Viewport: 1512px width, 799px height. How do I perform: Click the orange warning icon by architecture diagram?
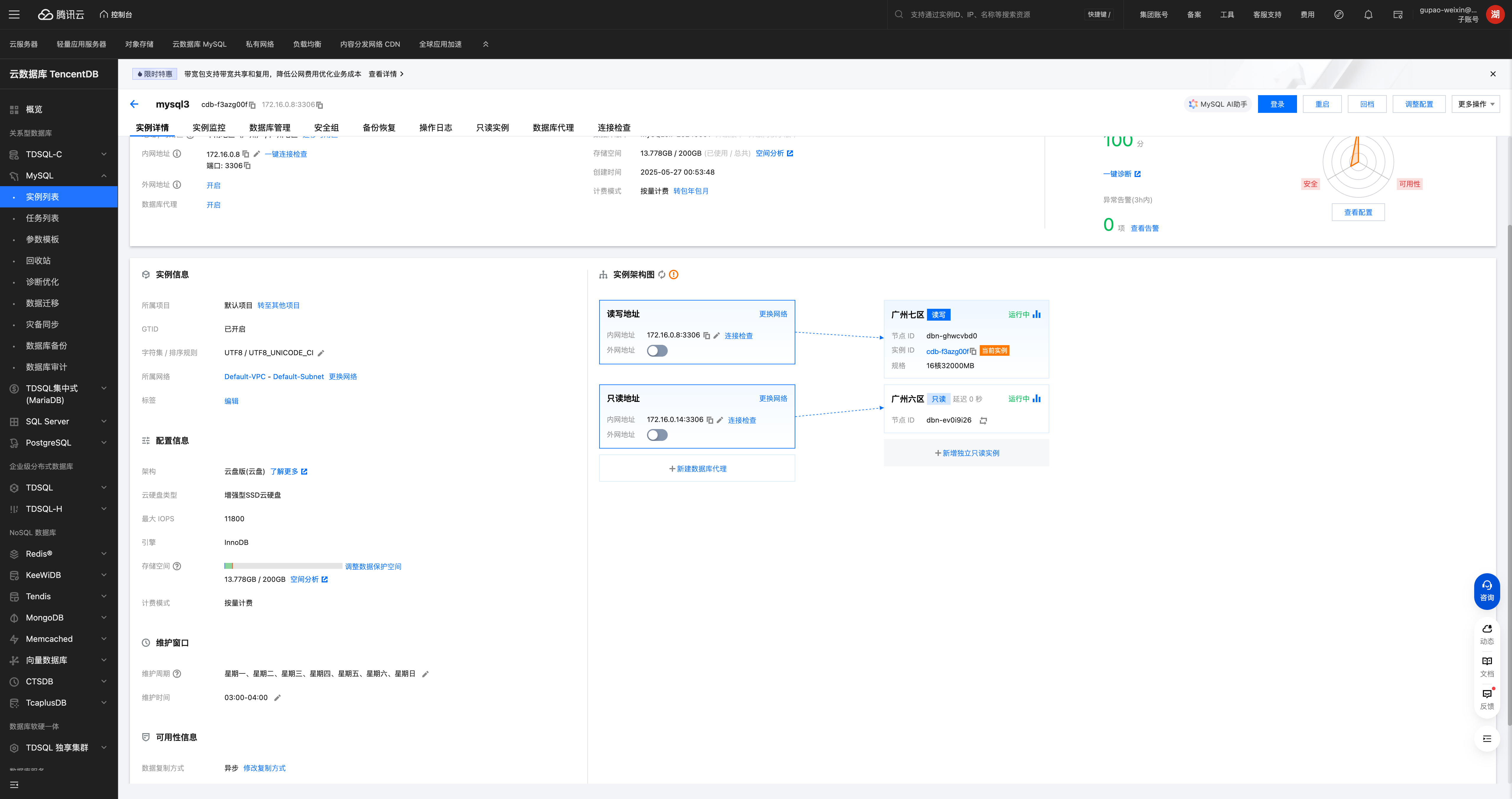click(674, 275)
